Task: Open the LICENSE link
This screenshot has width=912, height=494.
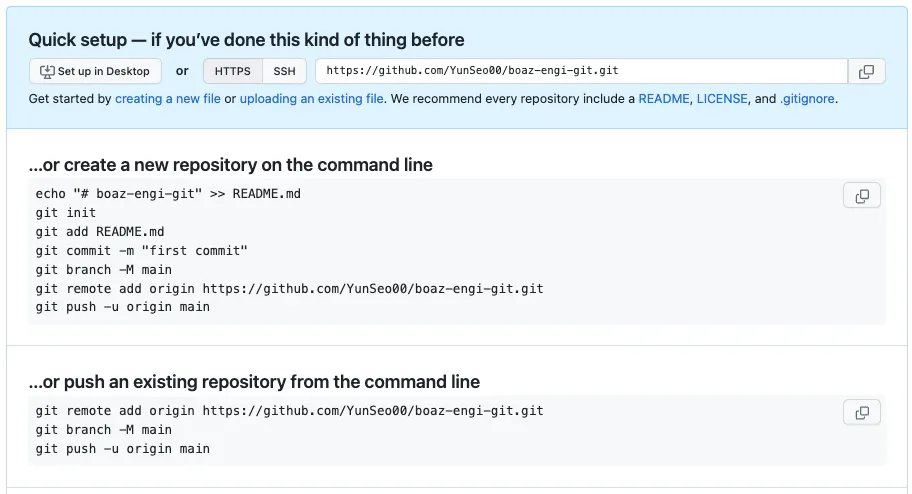Action: pos(721,99)
